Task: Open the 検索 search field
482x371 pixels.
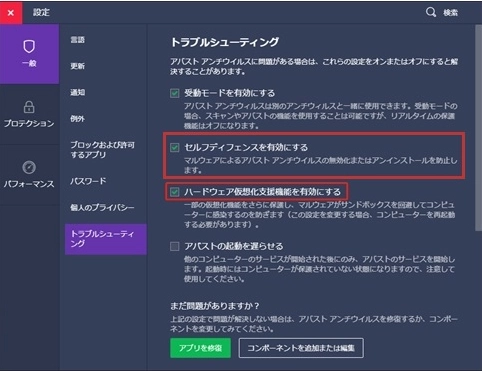Action: (450, 13)
